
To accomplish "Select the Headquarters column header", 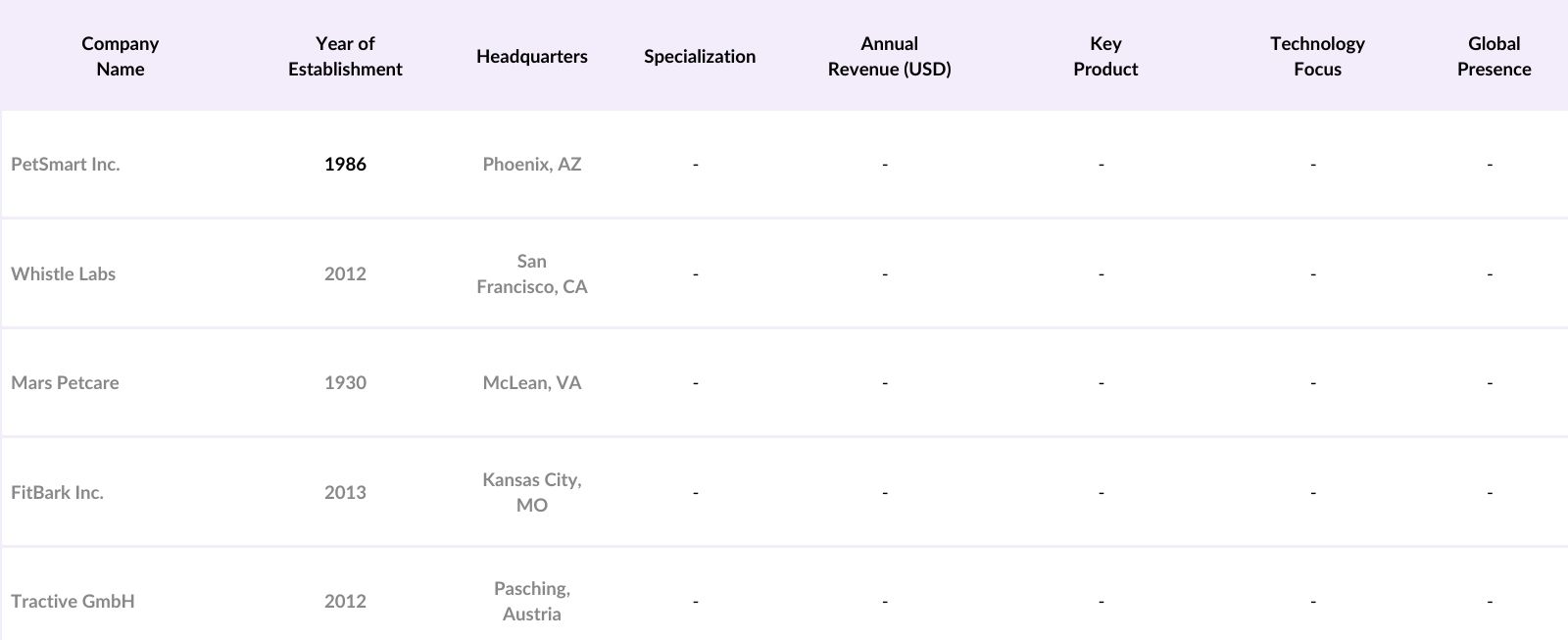I will tap(531, 56).
